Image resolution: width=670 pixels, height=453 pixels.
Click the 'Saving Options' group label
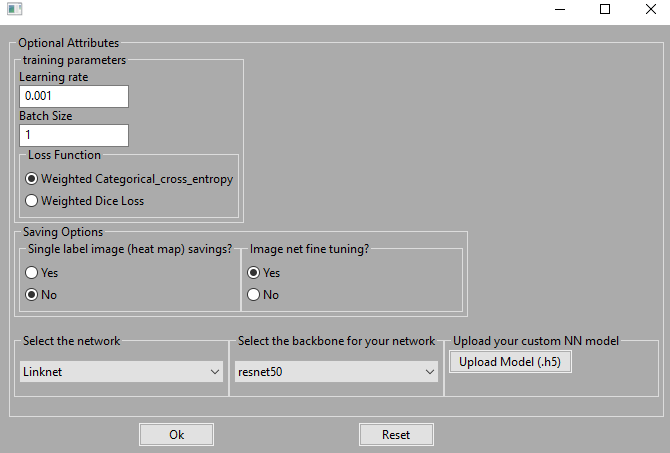pyautogui.click(x=63, y=232)
